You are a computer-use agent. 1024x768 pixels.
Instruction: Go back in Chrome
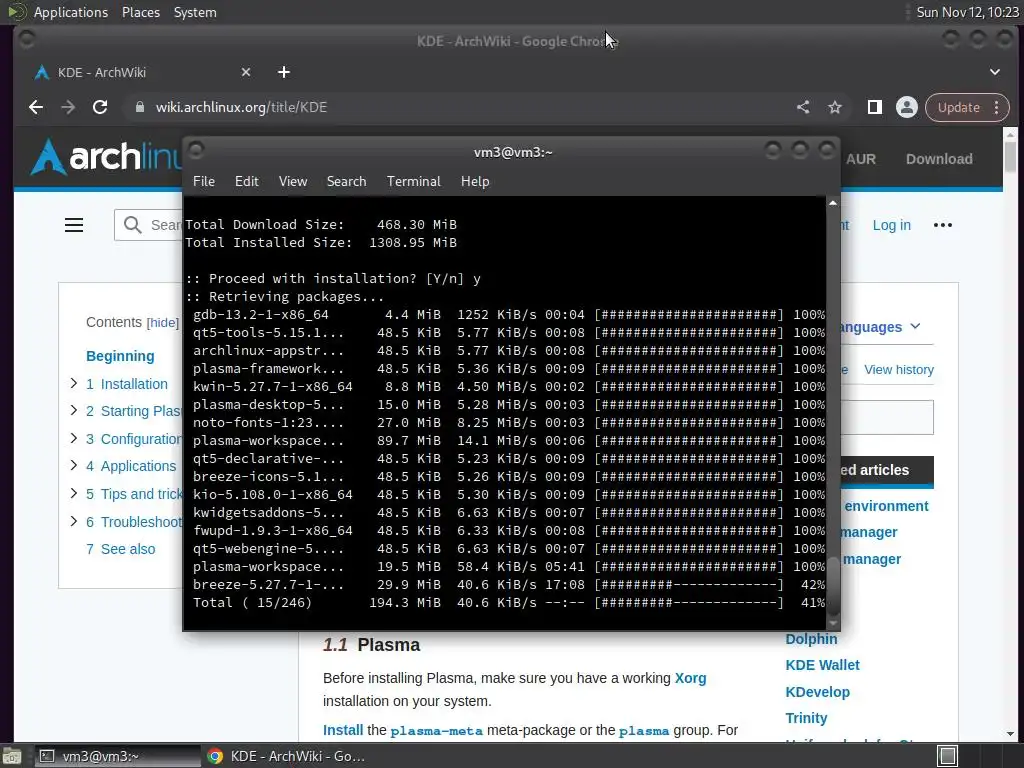point(36,107)
